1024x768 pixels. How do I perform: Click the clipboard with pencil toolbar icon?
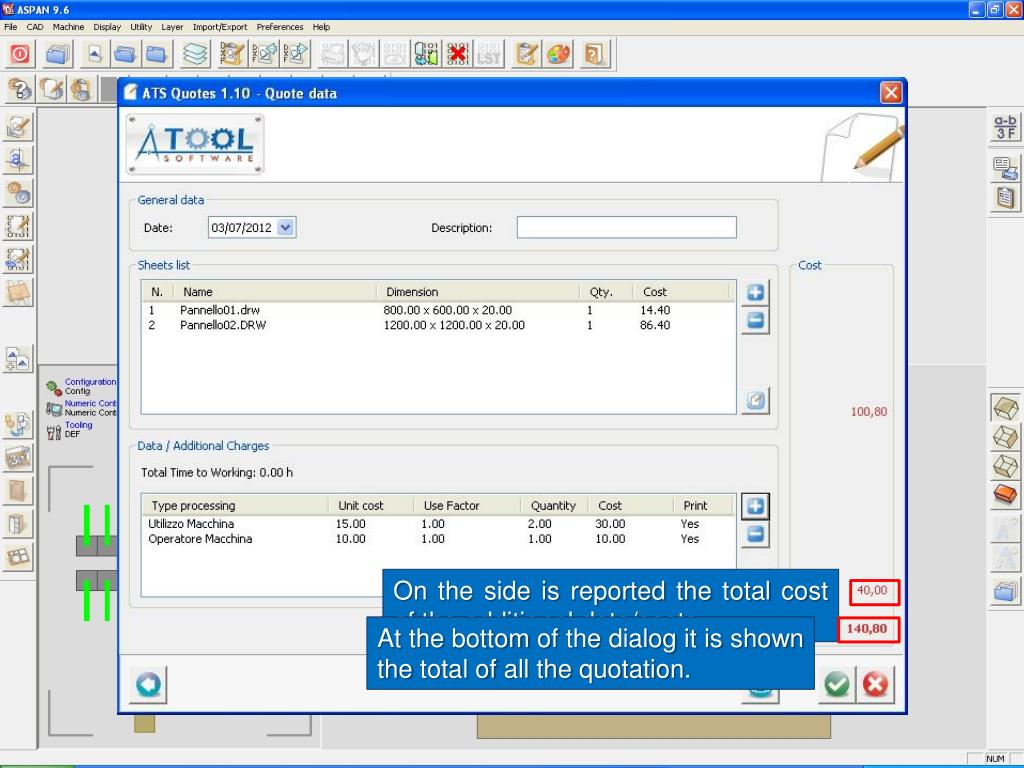[x=526, y=54]
